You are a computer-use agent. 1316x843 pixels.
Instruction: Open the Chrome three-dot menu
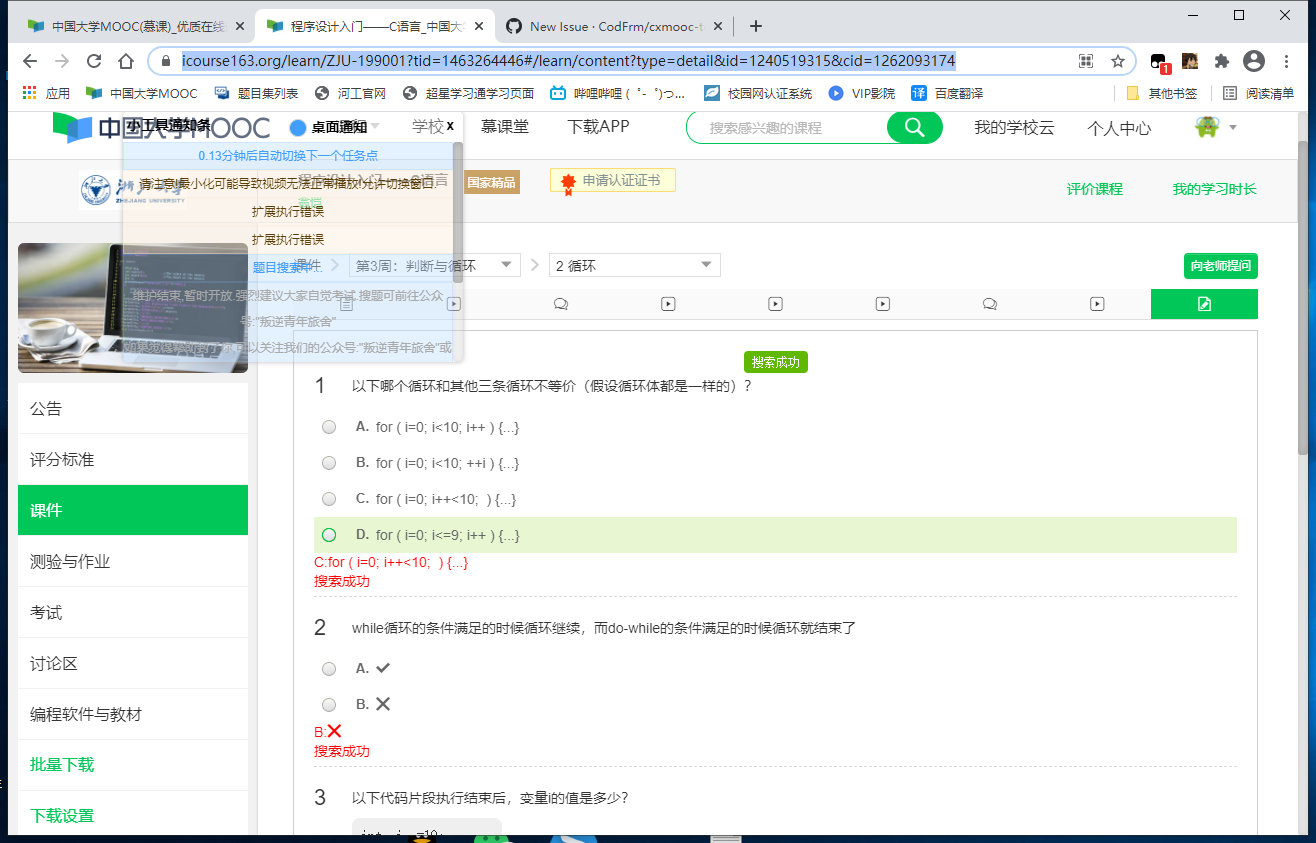[1287, 61]
